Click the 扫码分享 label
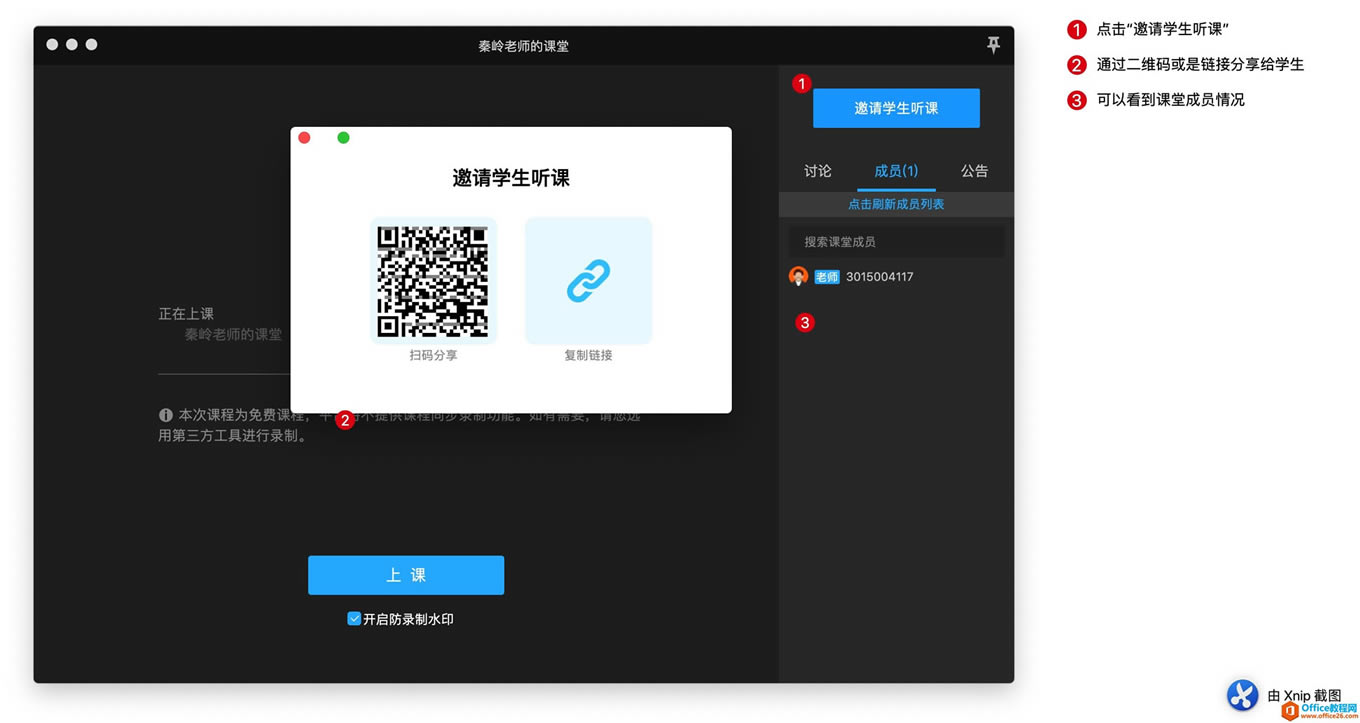This screenshot has height=723, width=1360. click(x=433, y=355)
